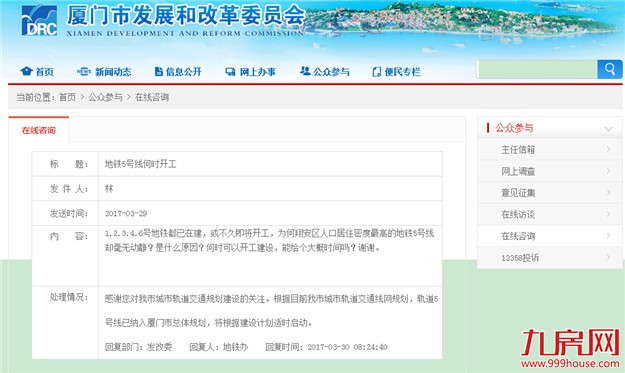Go to 公众参与 in the breadcrumb
The image size is (625, 373).
point(105,97)
